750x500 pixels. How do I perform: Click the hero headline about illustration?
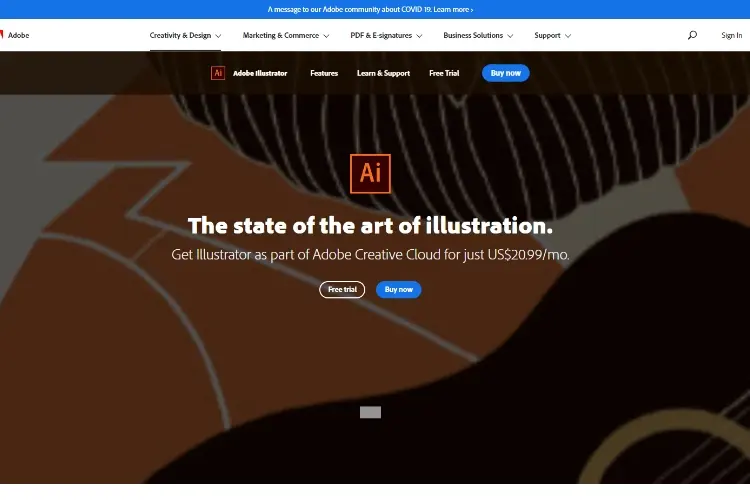pyautogui.click(x=370, y=226)
